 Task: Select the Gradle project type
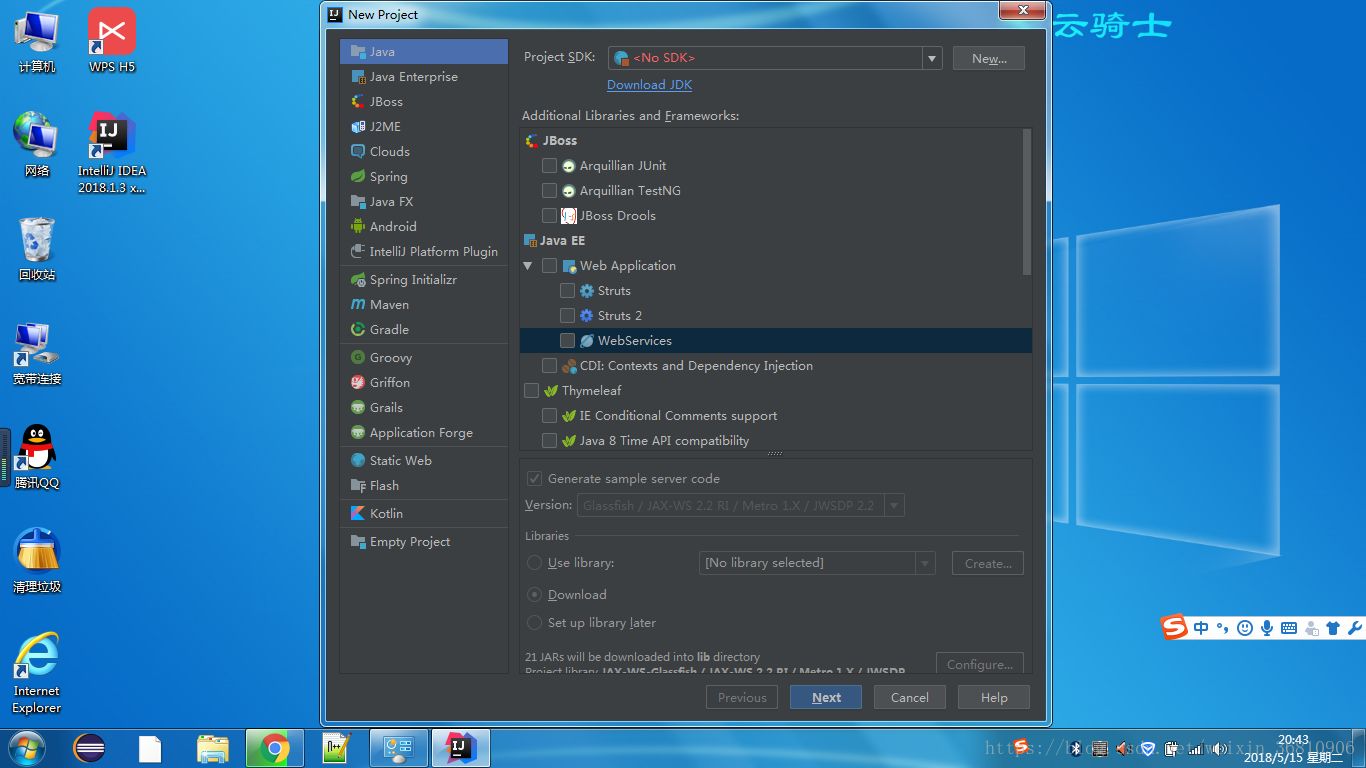(x=424, y=330)
